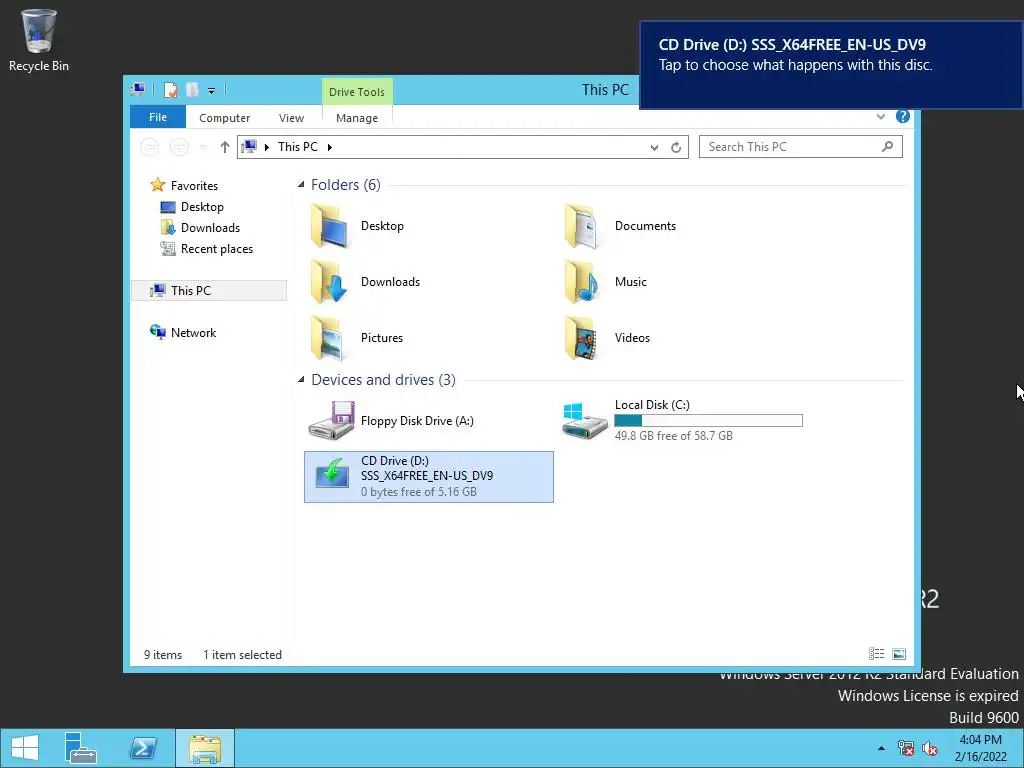This screenshot has width=1024, height=768.
Task: Expand the ribbon with the chevron arrow
Action: pyautogui.click(x=881, y=116)
